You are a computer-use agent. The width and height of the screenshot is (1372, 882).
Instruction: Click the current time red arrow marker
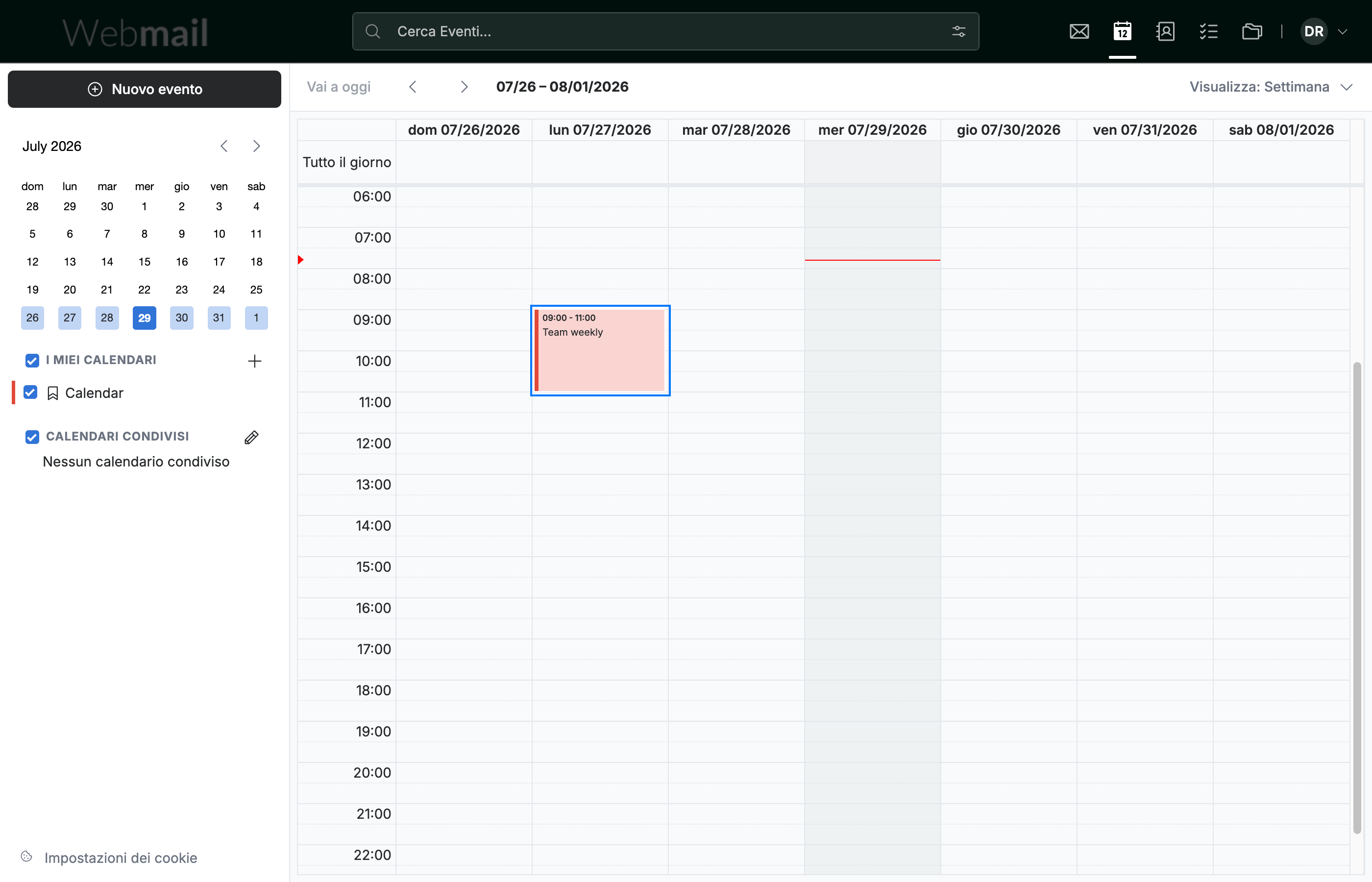[301, 260]
